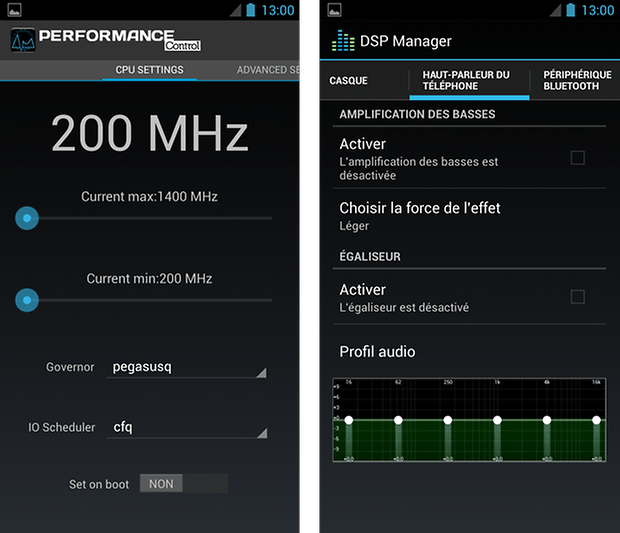Tap battery icon in DSP Manager status bar

[x=571, y=10]
